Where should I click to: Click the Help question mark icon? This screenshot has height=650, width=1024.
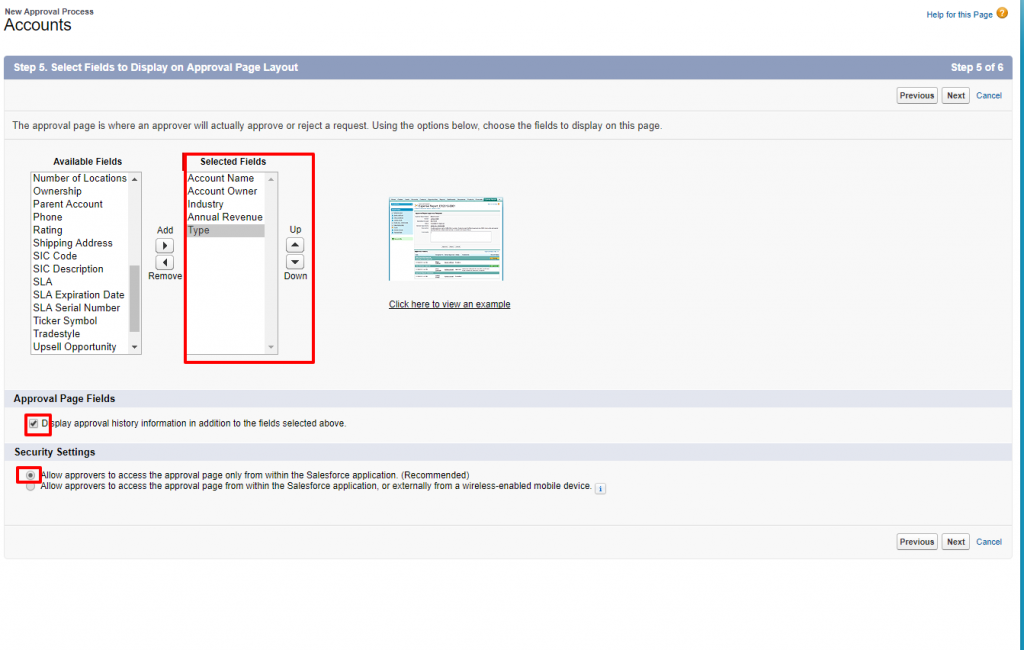point(1002,14)
